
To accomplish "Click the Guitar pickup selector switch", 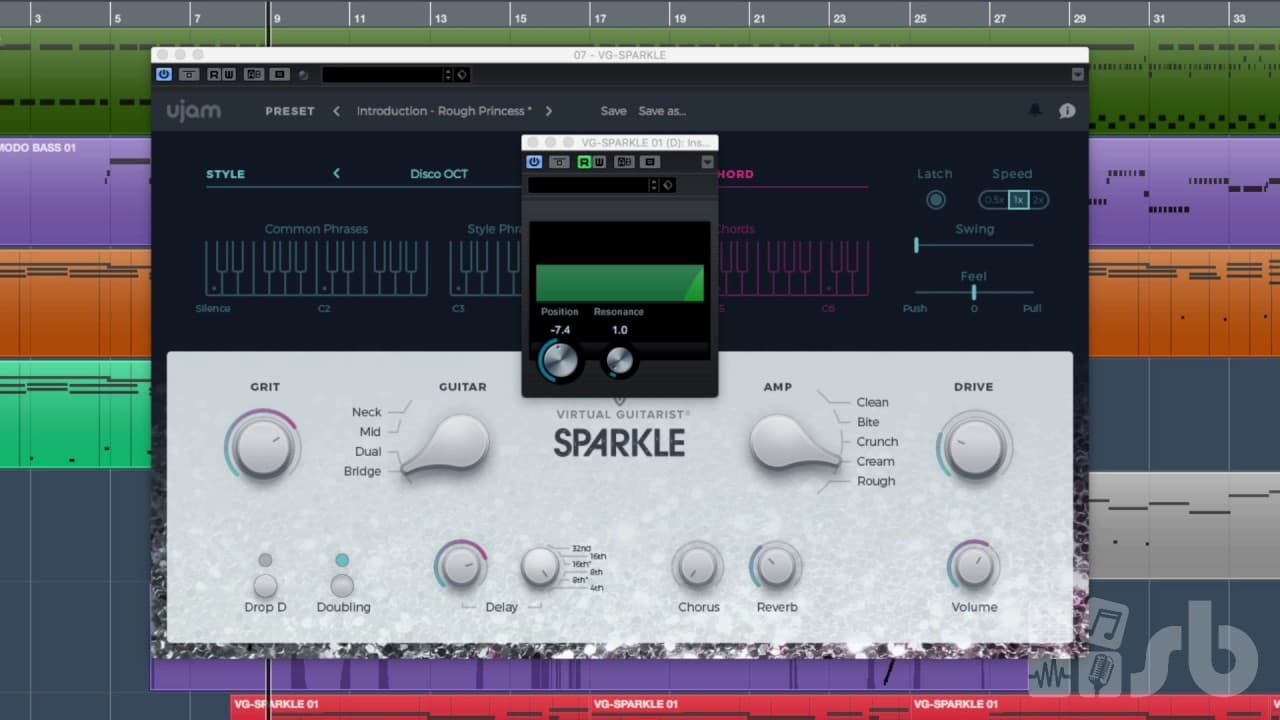I will [x=447, y=444].
